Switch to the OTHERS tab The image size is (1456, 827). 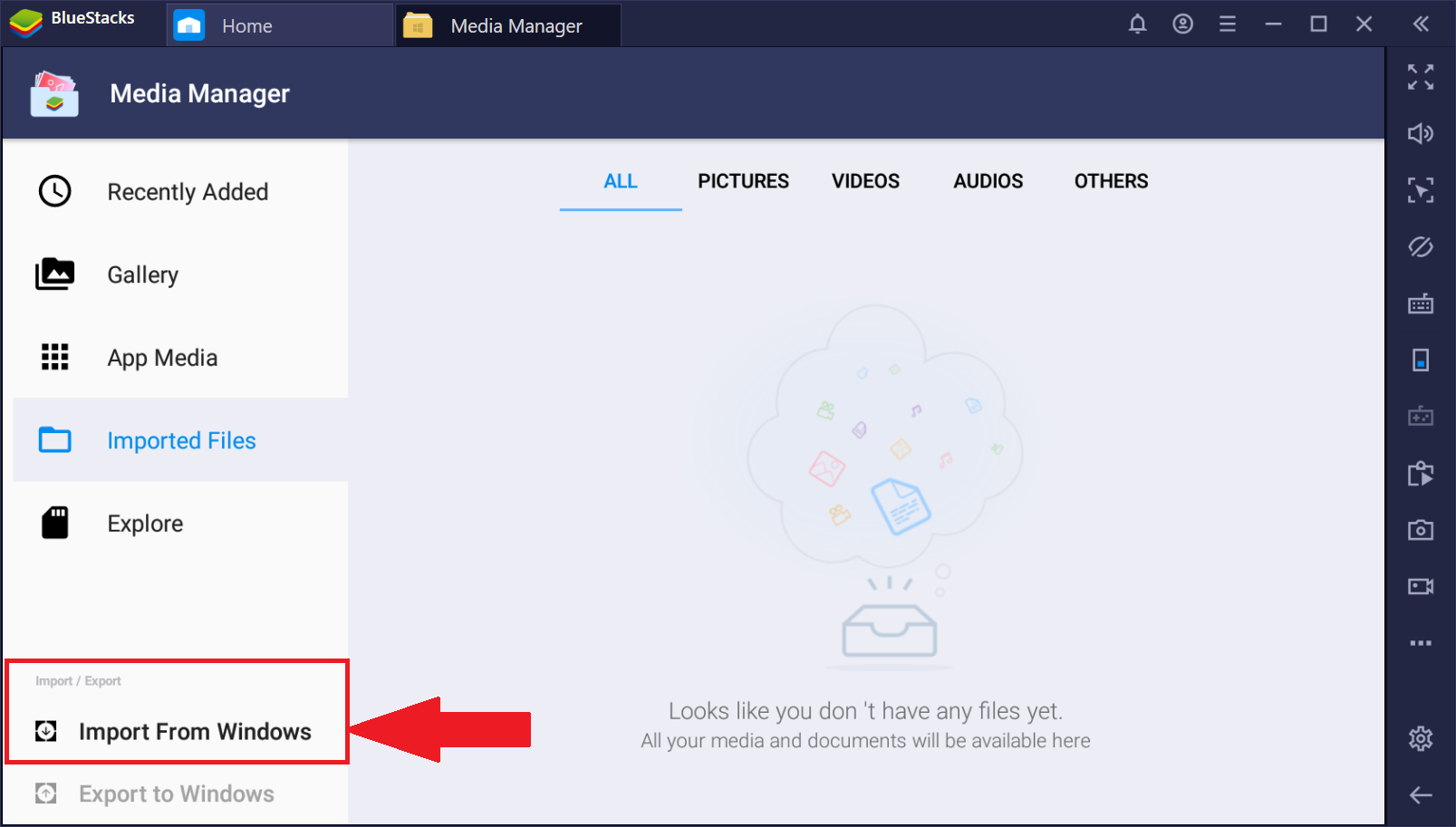coord(1111,181)
